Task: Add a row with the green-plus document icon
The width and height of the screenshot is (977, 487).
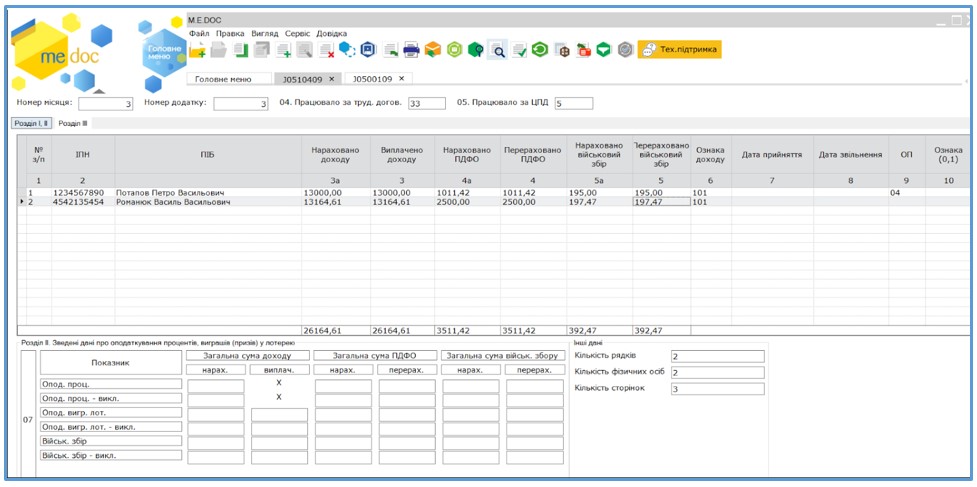Action: [x=284, y=50]
